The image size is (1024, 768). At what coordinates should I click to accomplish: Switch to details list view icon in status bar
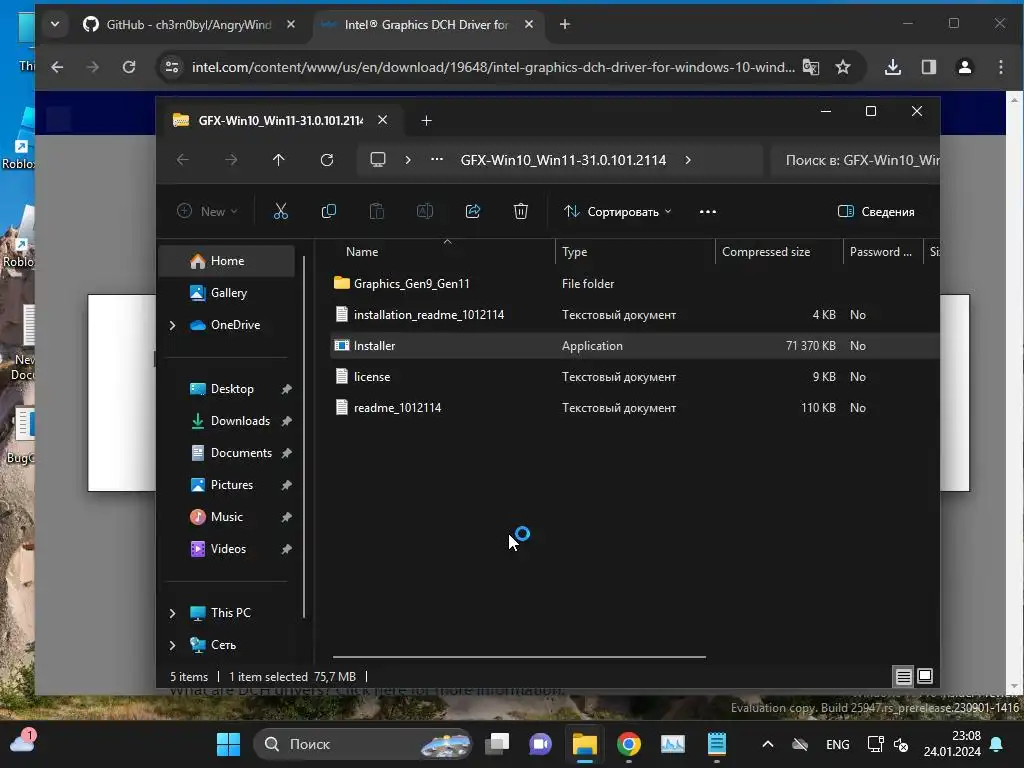pyautogui.click(x=903, y=677)
